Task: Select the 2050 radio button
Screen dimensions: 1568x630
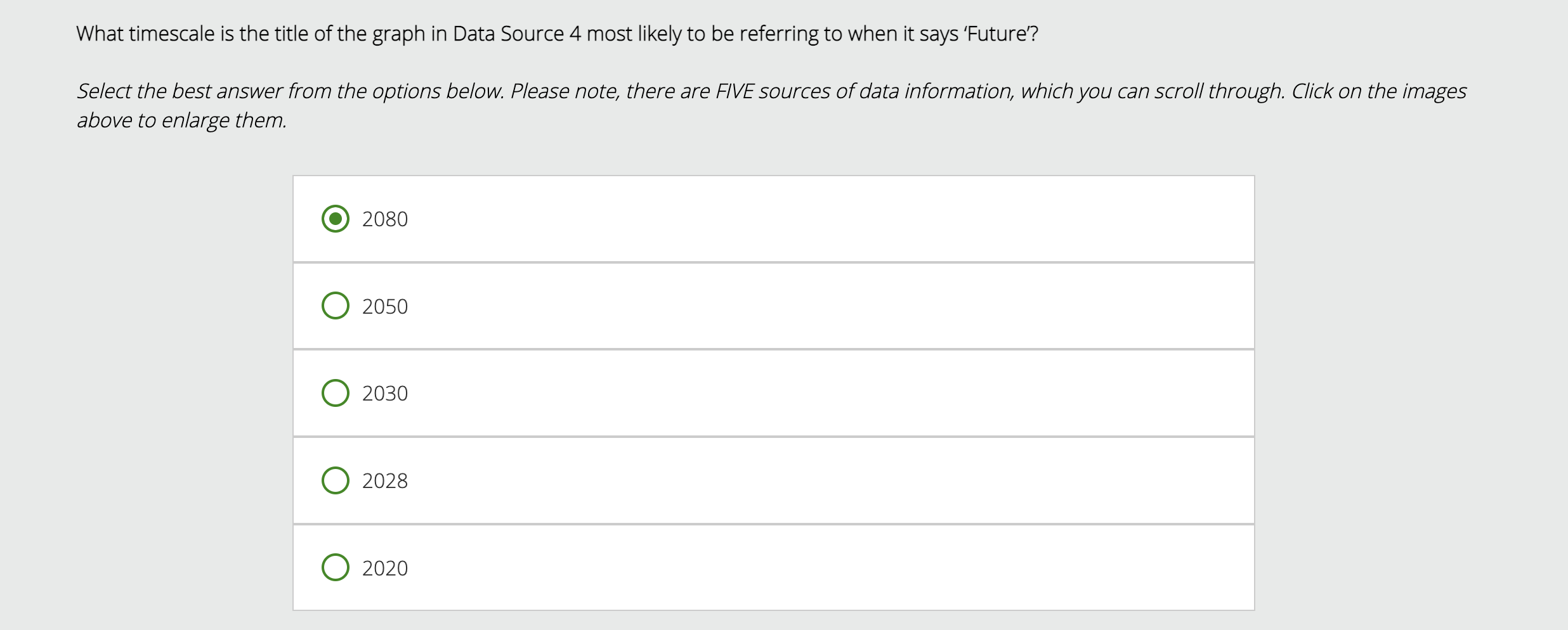Action: [336, 305]
